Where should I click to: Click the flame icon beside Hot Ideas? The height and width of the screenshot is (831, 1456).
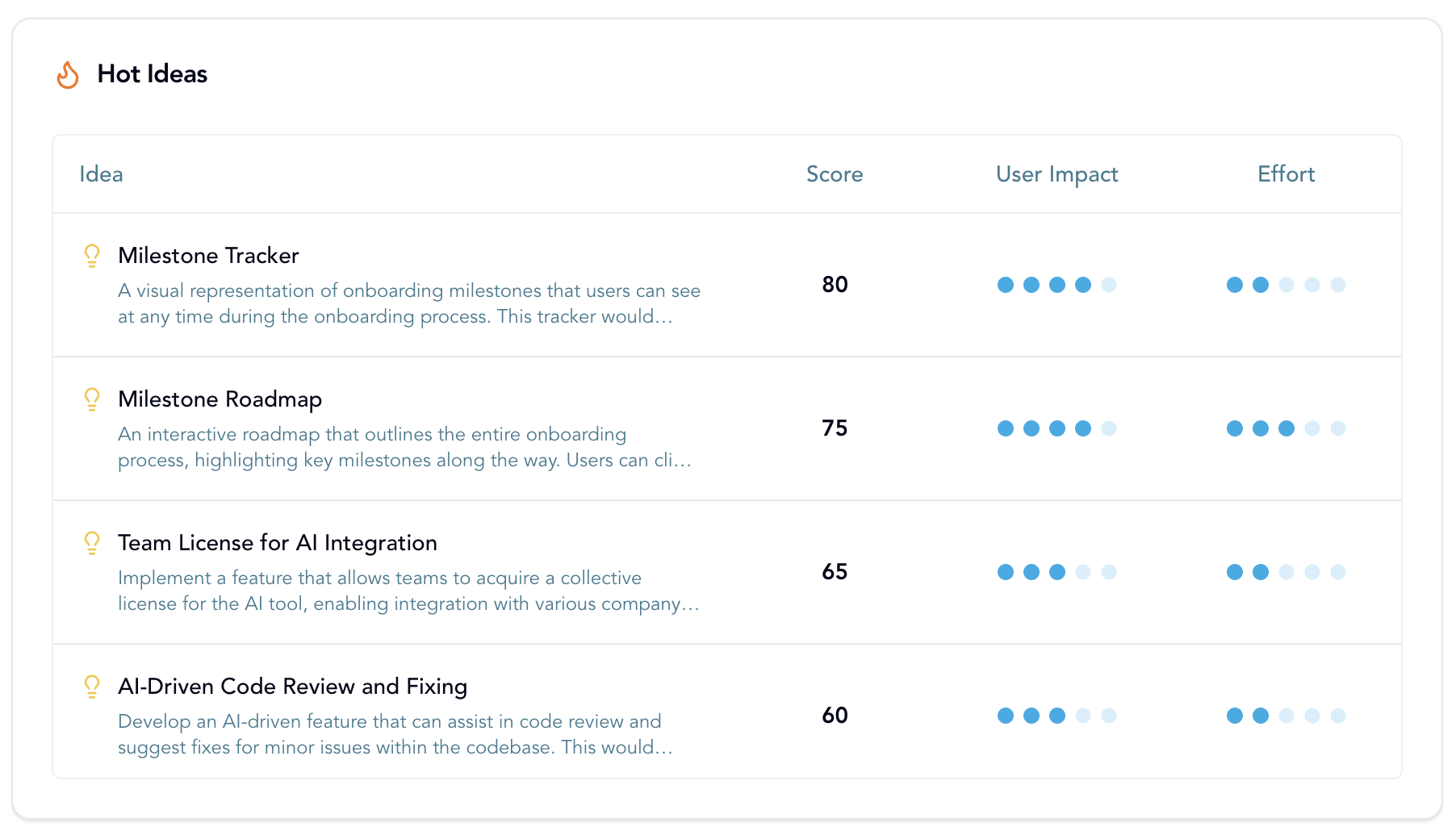click(68, 75)
